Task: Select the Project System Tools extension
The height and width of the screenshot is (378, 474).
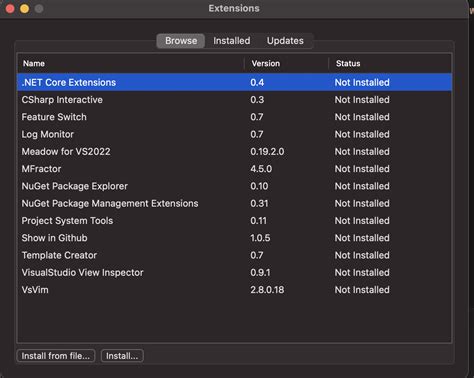Action: click(x=234, y=221)
